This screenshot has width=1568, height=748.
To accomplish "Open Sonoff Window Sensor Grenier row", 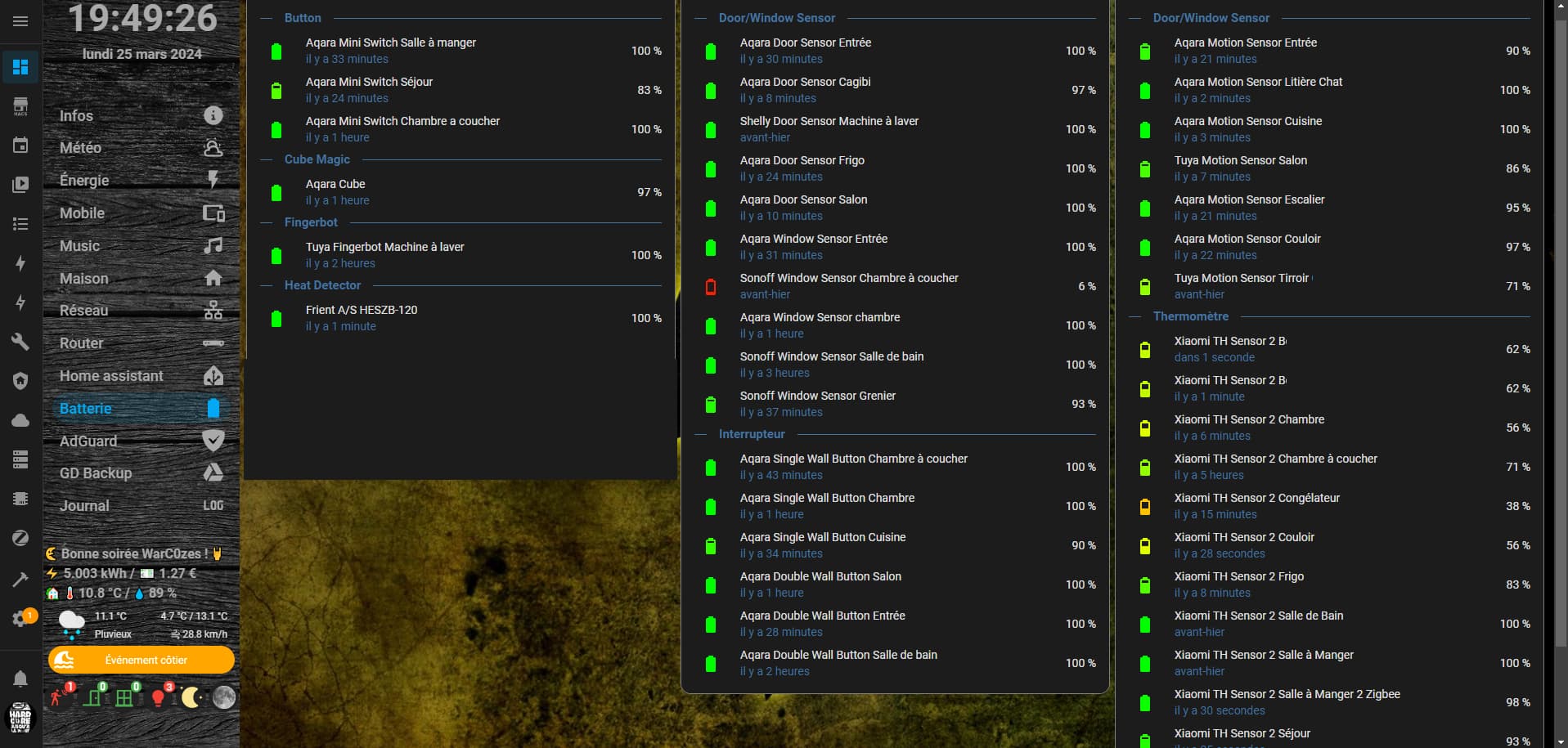I will 896,404.
